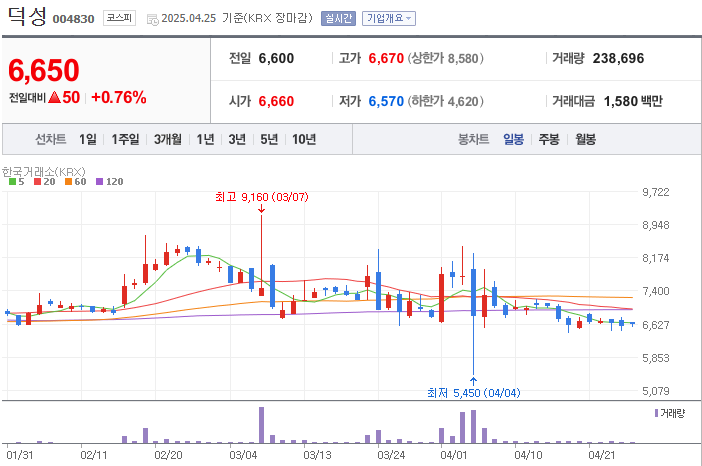Image resolution: width=702 pixels, height=466 pixels.
Task: Click the 04/01 date axis label
Action: click(x=454, y=455)
